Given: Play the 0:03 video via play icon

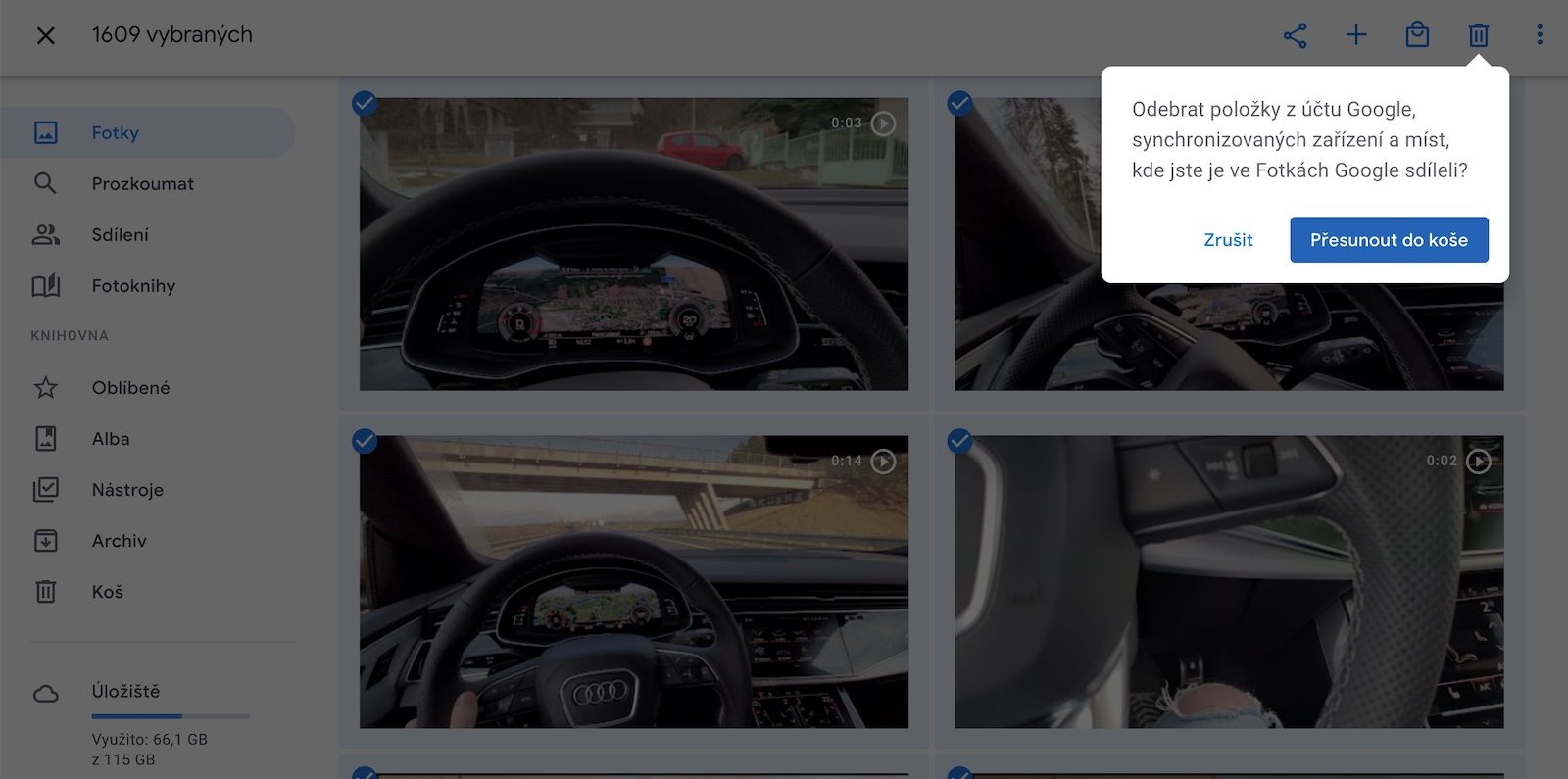Looking at the screenshot, I should [x=883, y=123].
